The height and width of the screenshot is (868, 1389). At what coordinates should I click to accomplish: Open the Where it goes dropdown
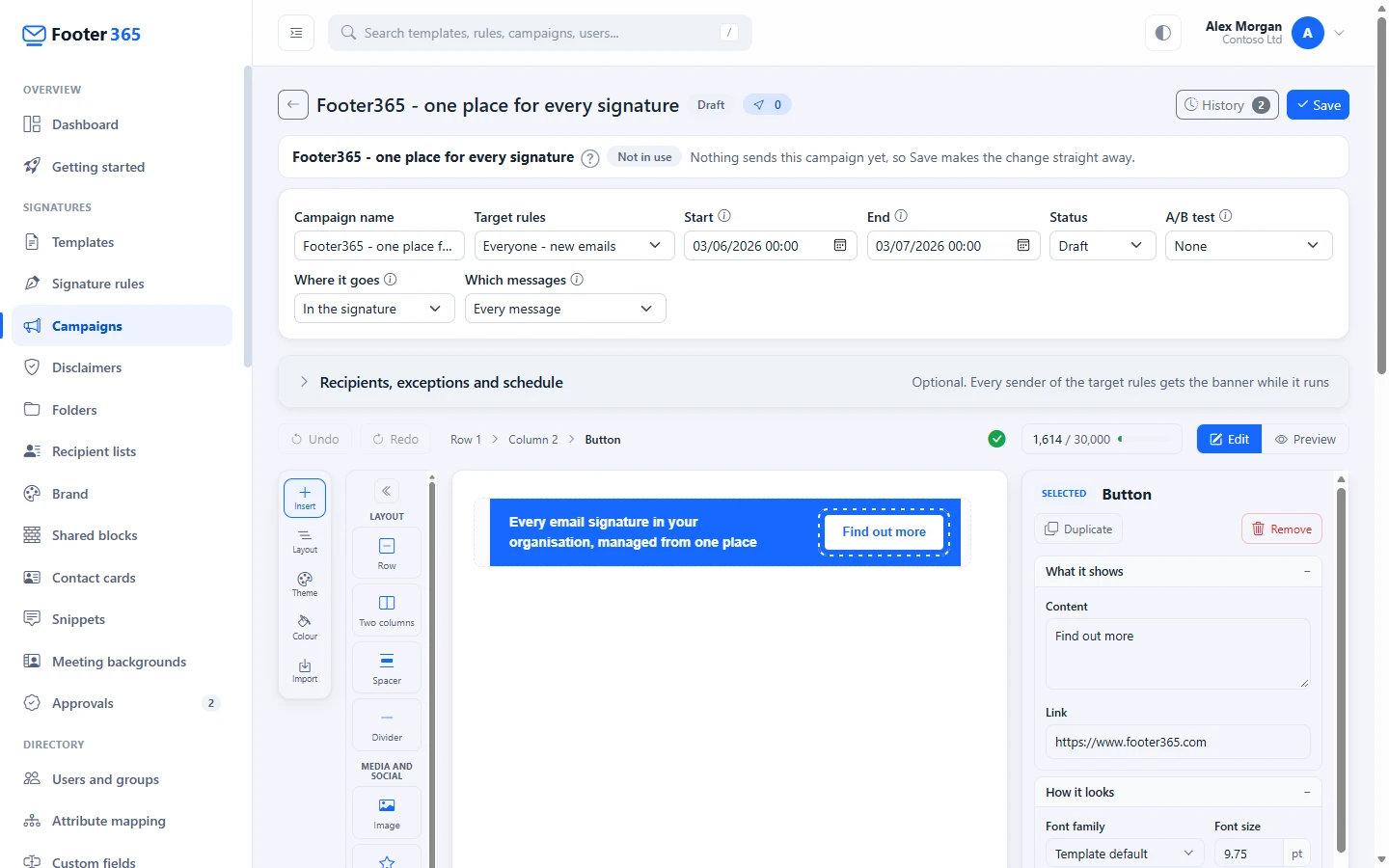[x=374, y=309]
